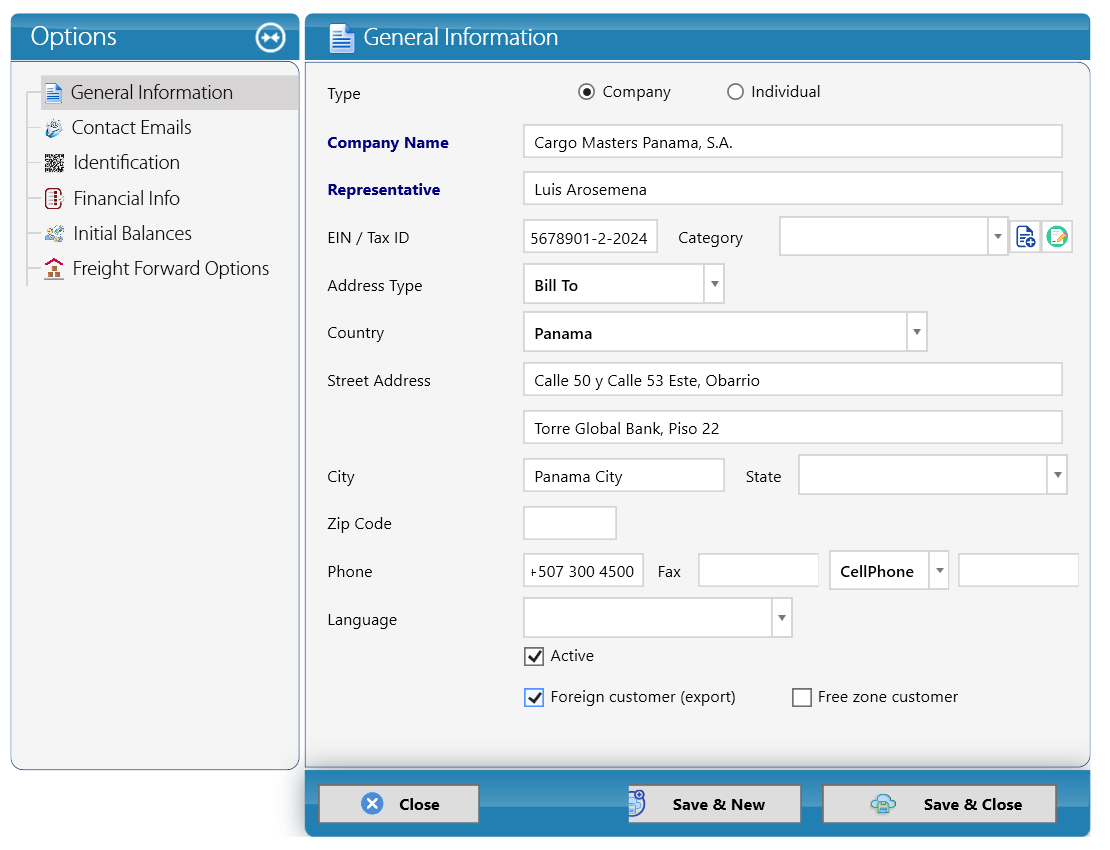Image resolution: width=1110 pixels, height=850 pixels.
Task: Switch to the Financial Info section
Action: 127,198
